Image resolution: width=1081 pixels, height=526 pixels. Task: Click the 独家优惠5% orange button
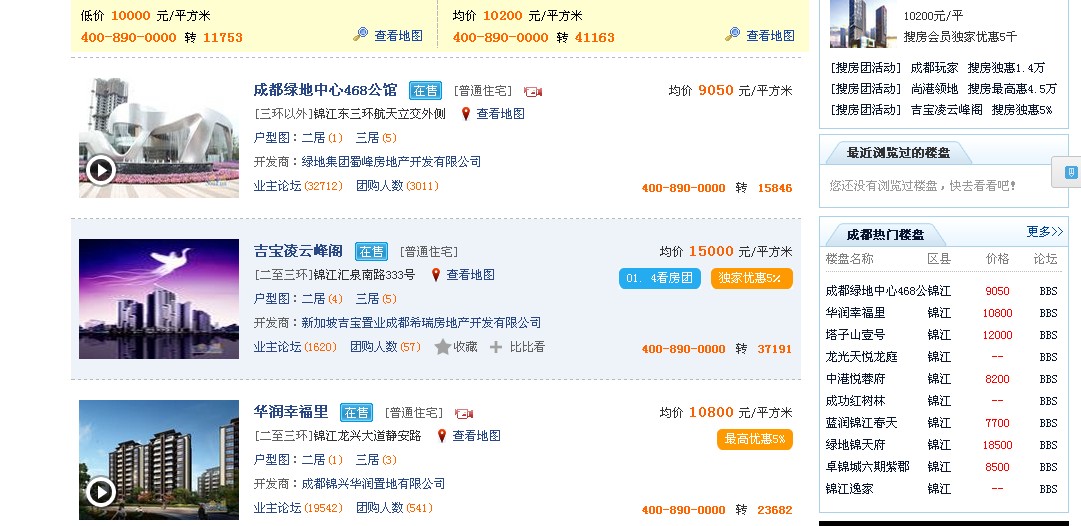pos(751,278)
